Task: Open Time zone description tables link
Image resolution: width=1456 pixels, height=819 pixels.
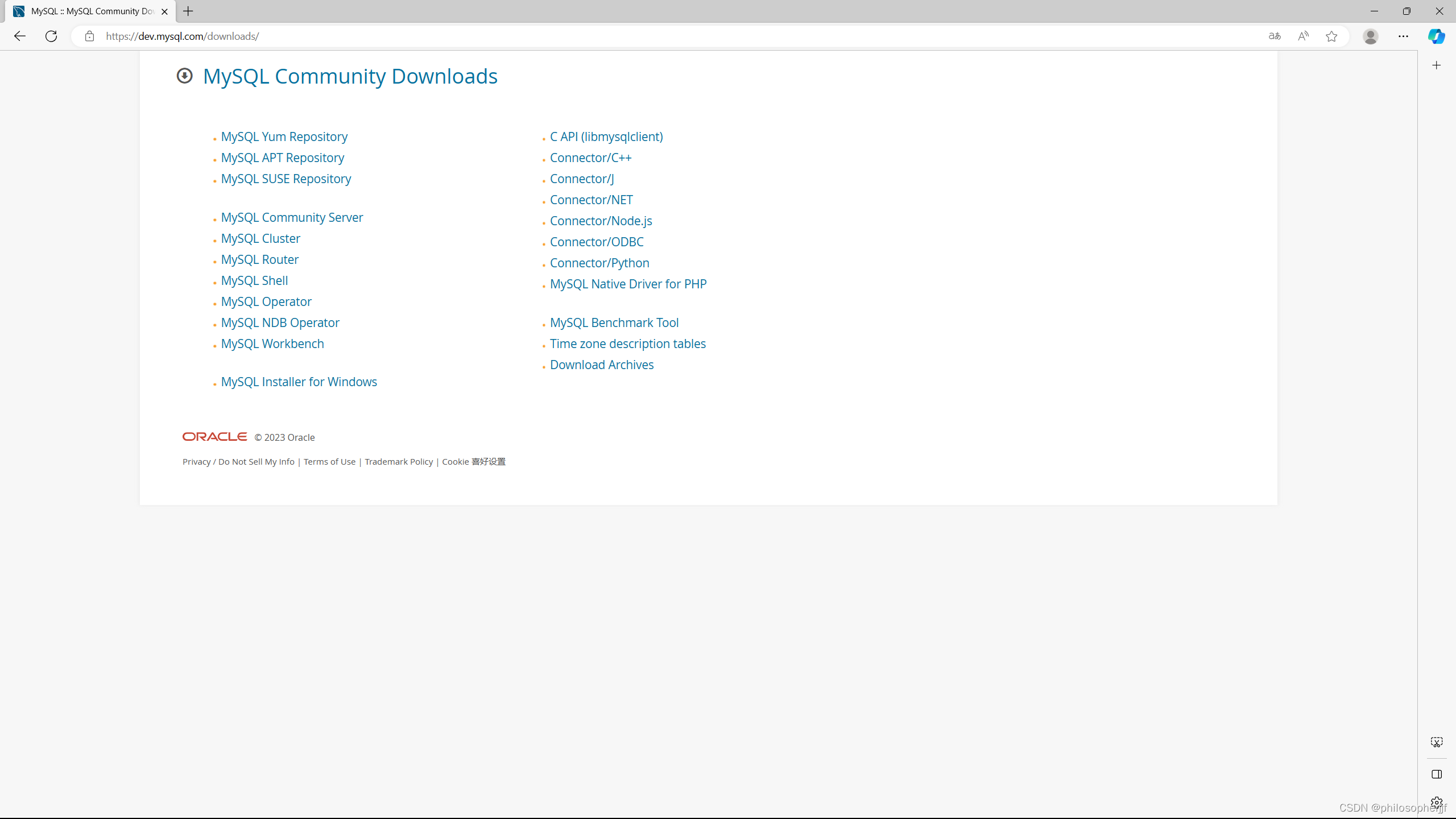Action: 627,344
